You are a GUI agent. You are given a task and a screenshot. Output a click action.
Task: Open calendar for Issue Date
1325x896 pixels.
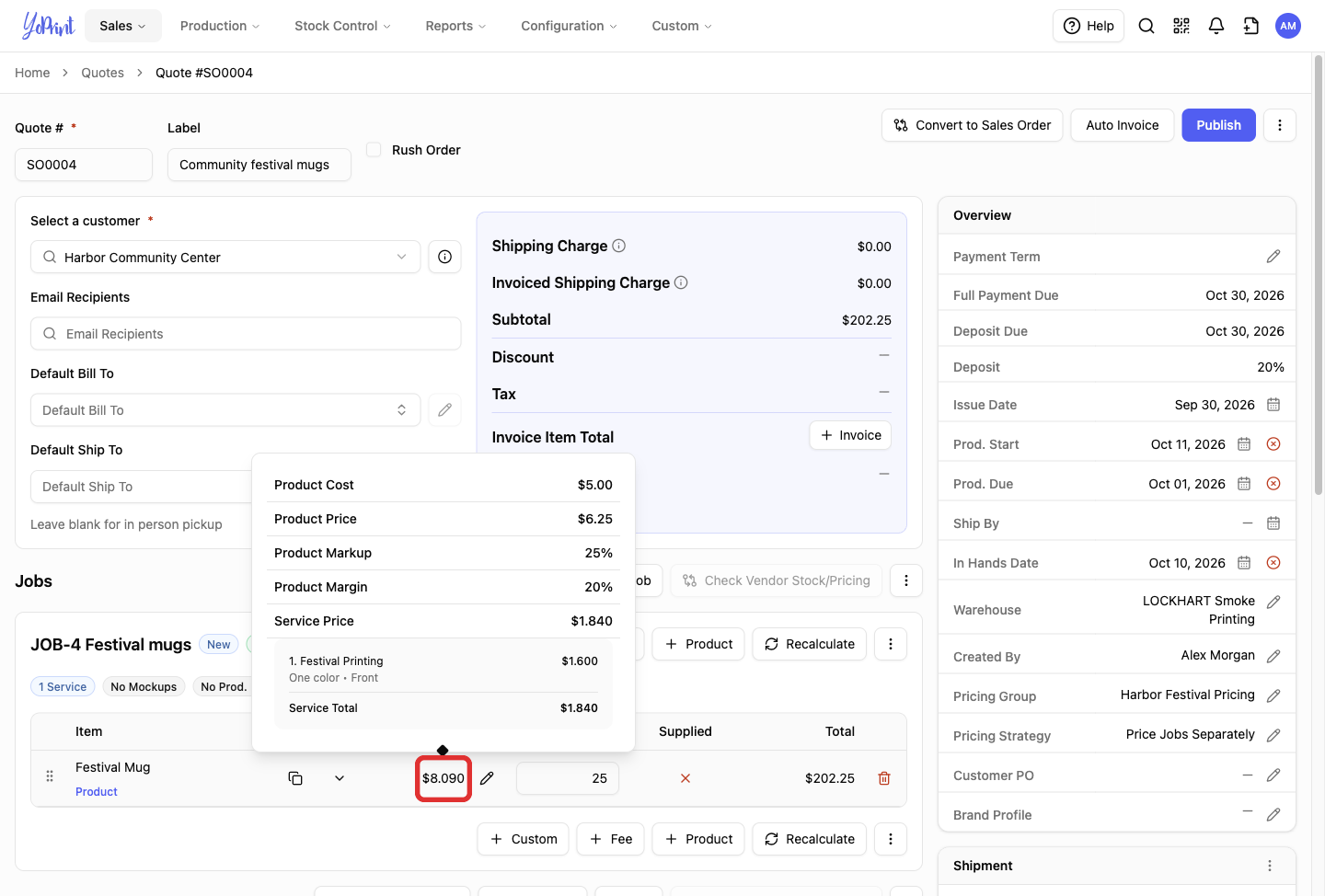[x=1273, y=405]
